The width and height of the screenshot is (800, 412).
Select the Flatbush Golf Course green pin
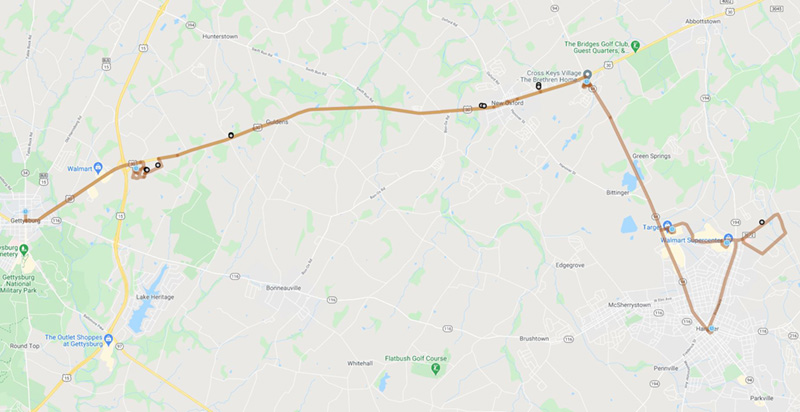(x=436, y=368)
